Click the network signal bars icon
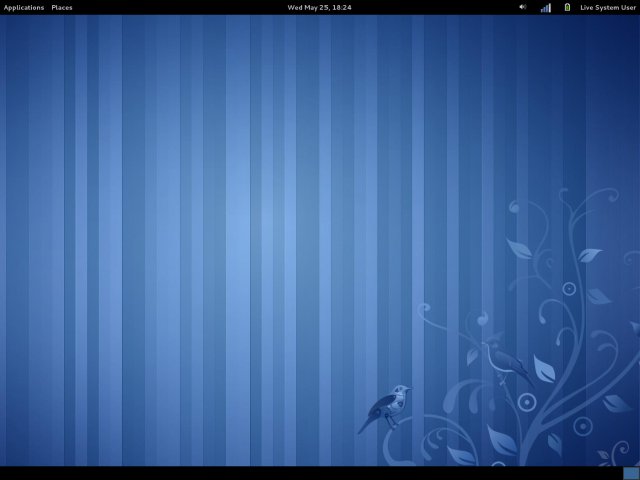Screen dimensions: 640x480 [546, 7]
